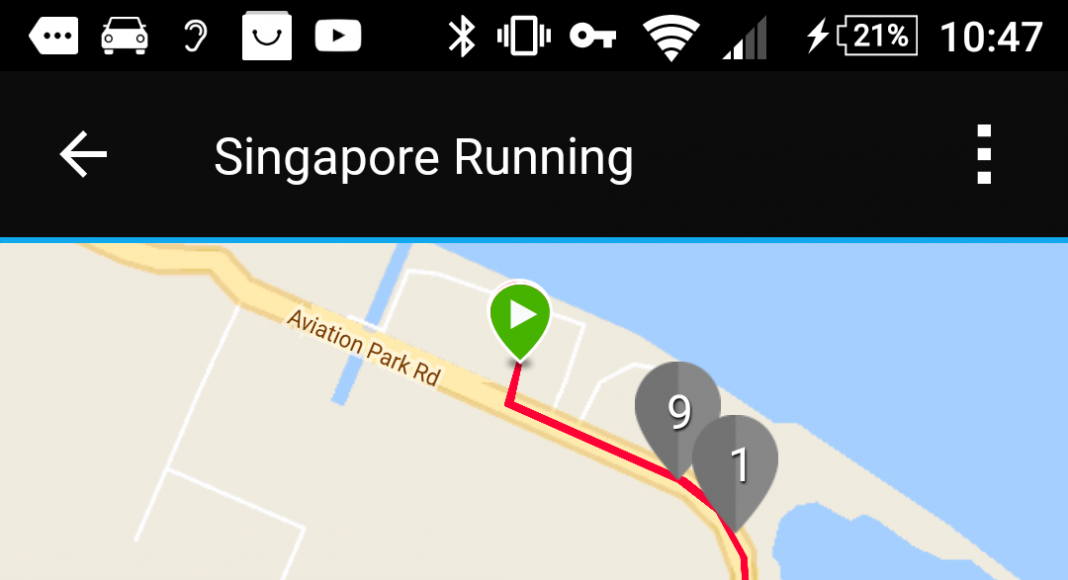This screenshot has width=1068, height=580.
Task: Go back using the arrow icon
Action: click(83, 155)
